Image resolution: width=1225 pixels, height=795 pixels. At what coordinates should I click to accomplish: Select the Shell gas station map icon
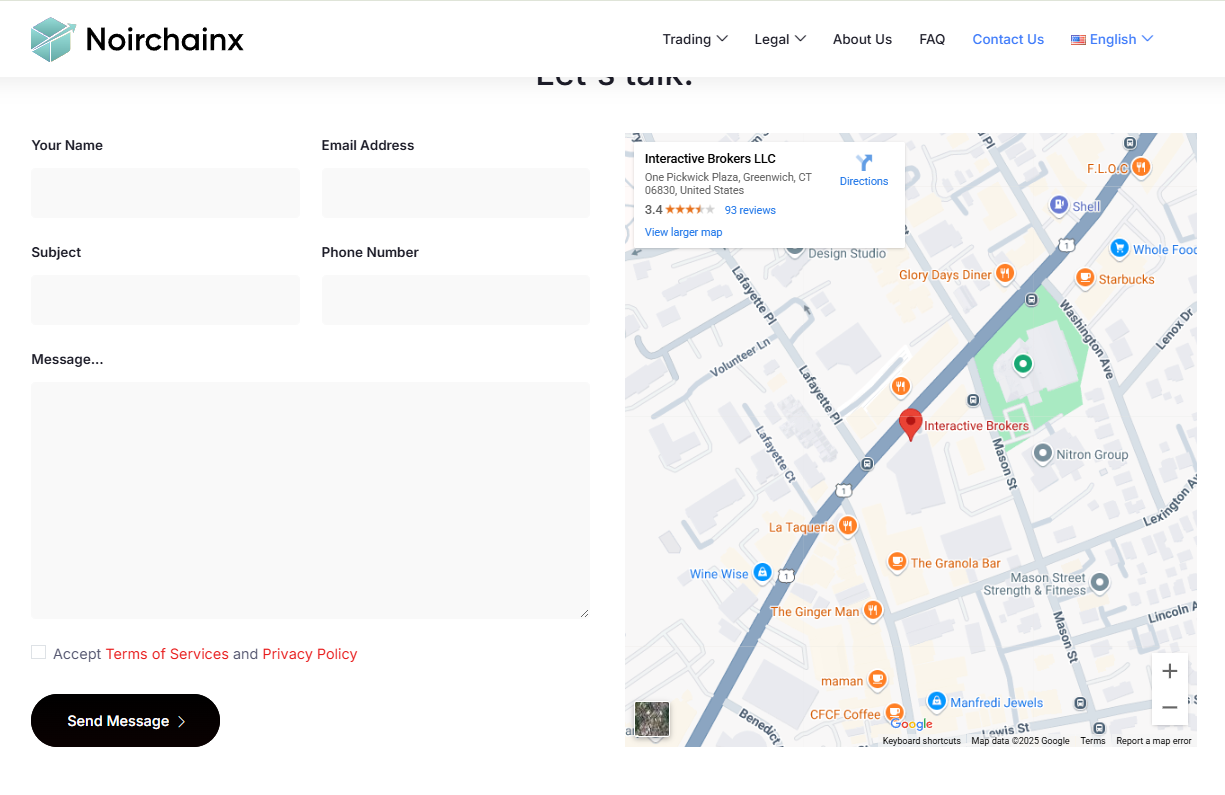point(1058,206)
